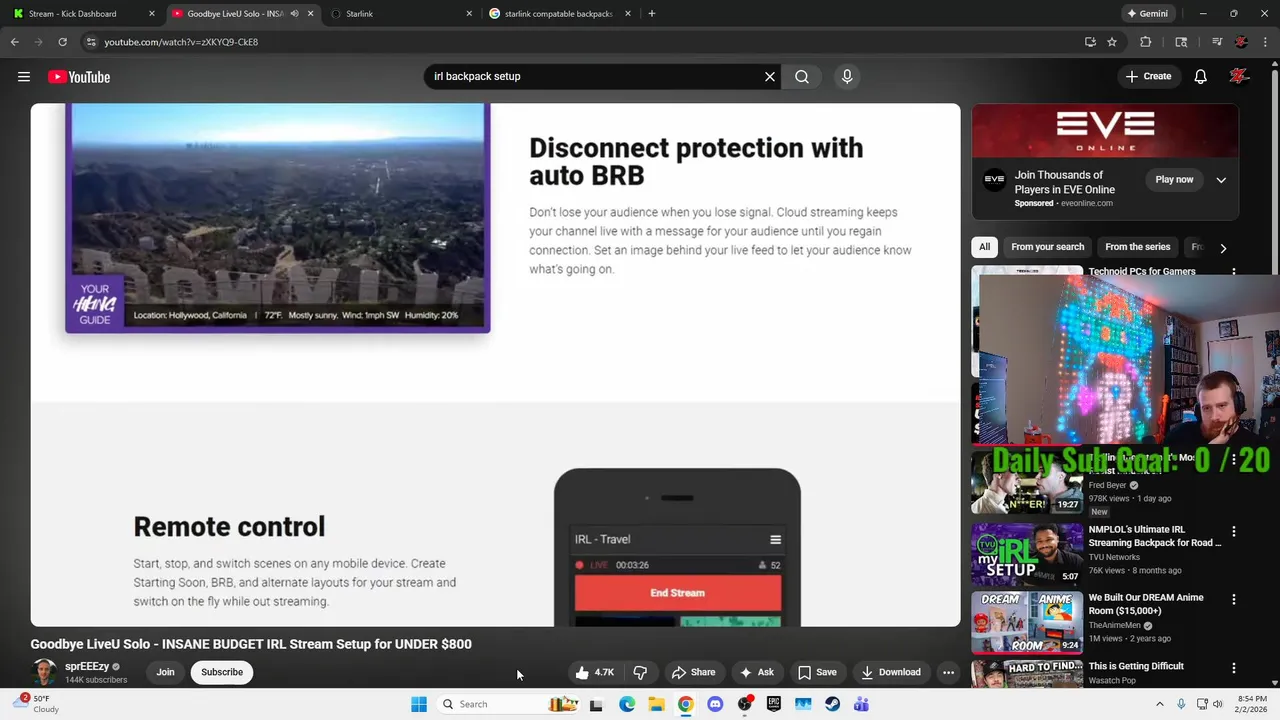The width and height of the screenshot is (1280, 720).
Task: Open the Gemini button in Chrome
Action: pyautogui.click(x=1147, y=14)
